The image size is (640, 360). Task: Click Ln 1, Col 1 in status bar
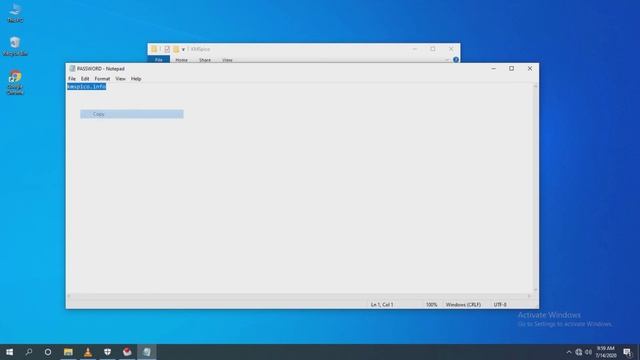pos(382,304)
